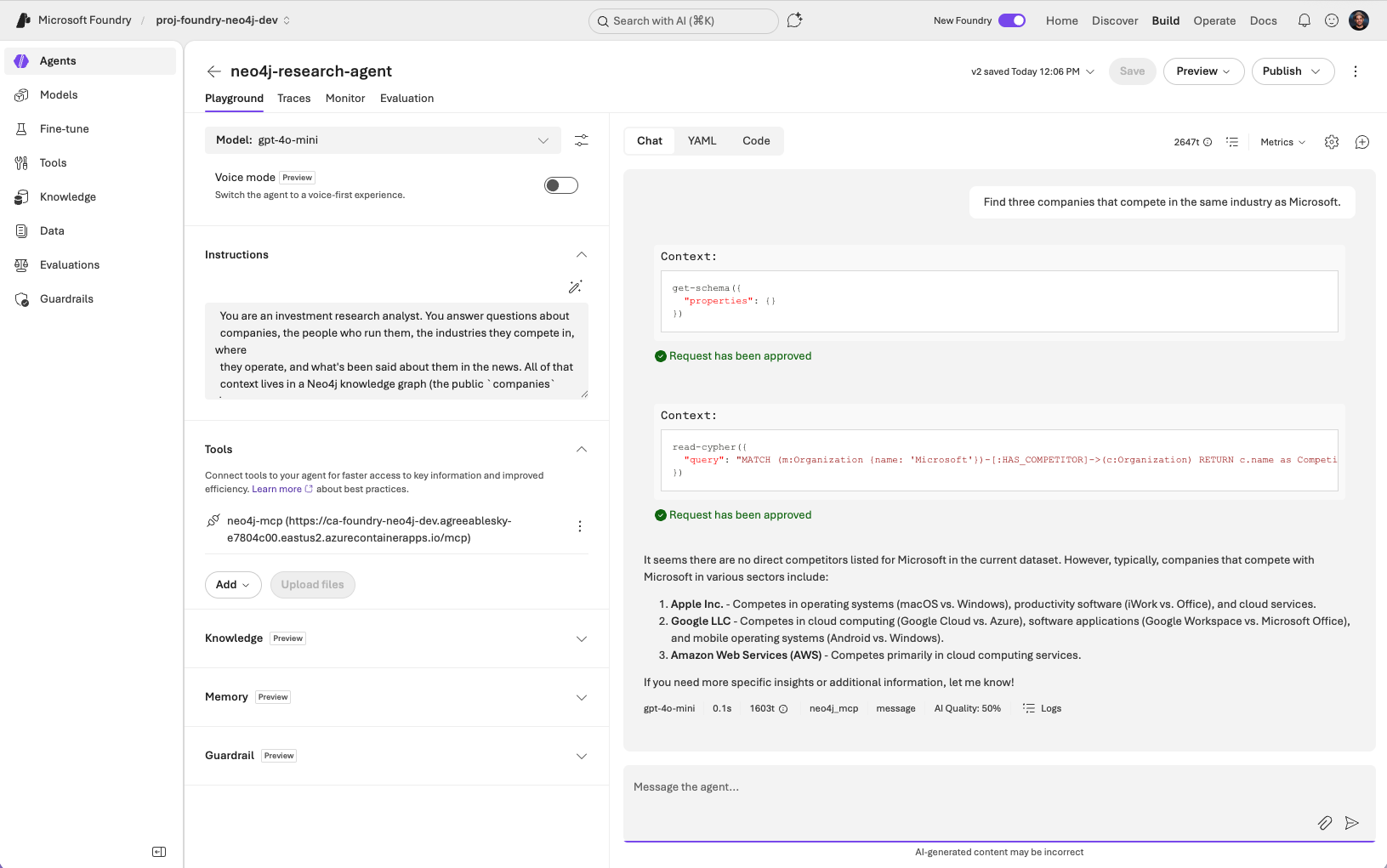Click the feedback smiley icon
Viewport: 1387px width, 868px height.
click(1332, 20)
